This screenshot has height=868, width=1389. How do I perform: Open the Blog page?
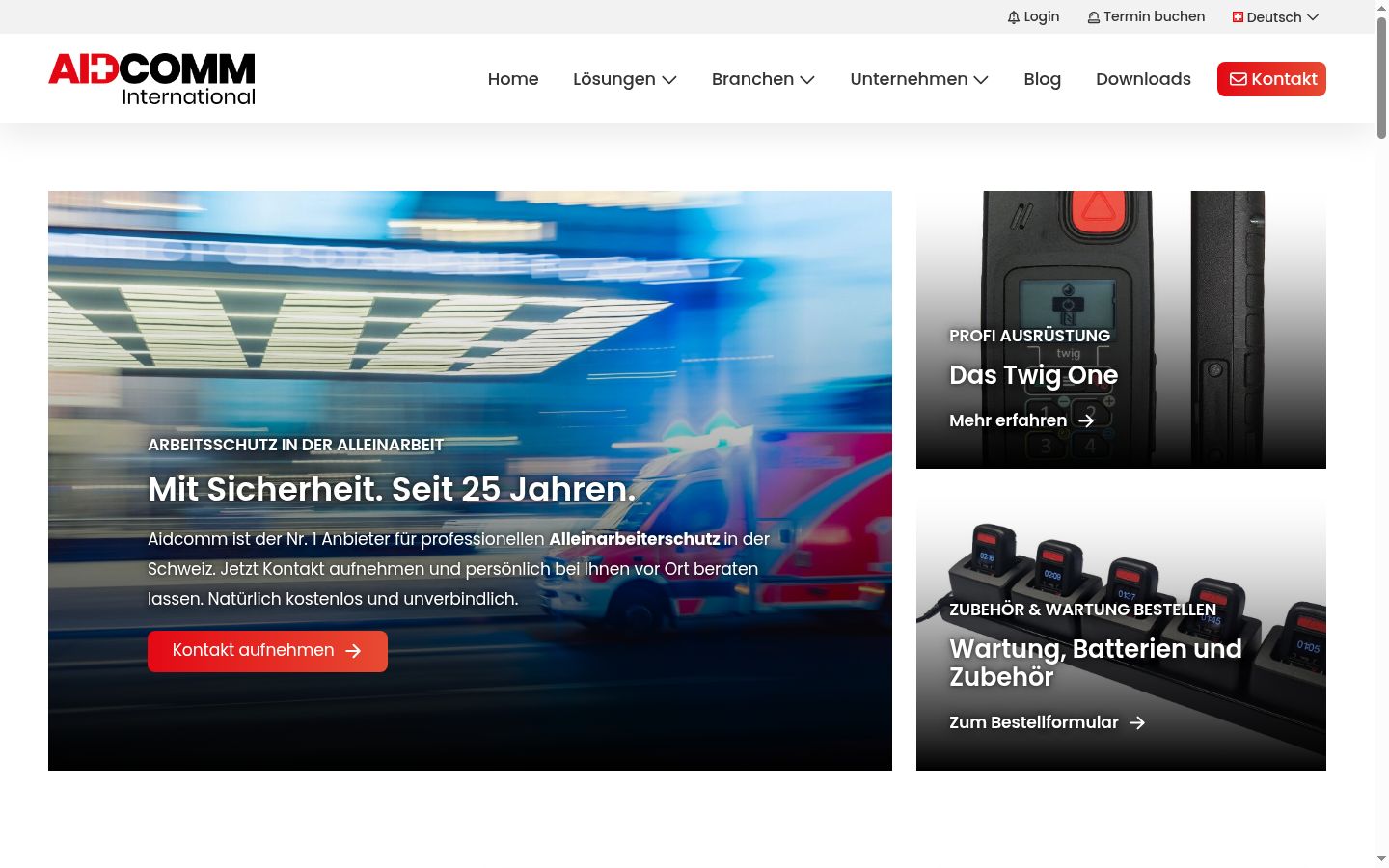pos(1042,79)
